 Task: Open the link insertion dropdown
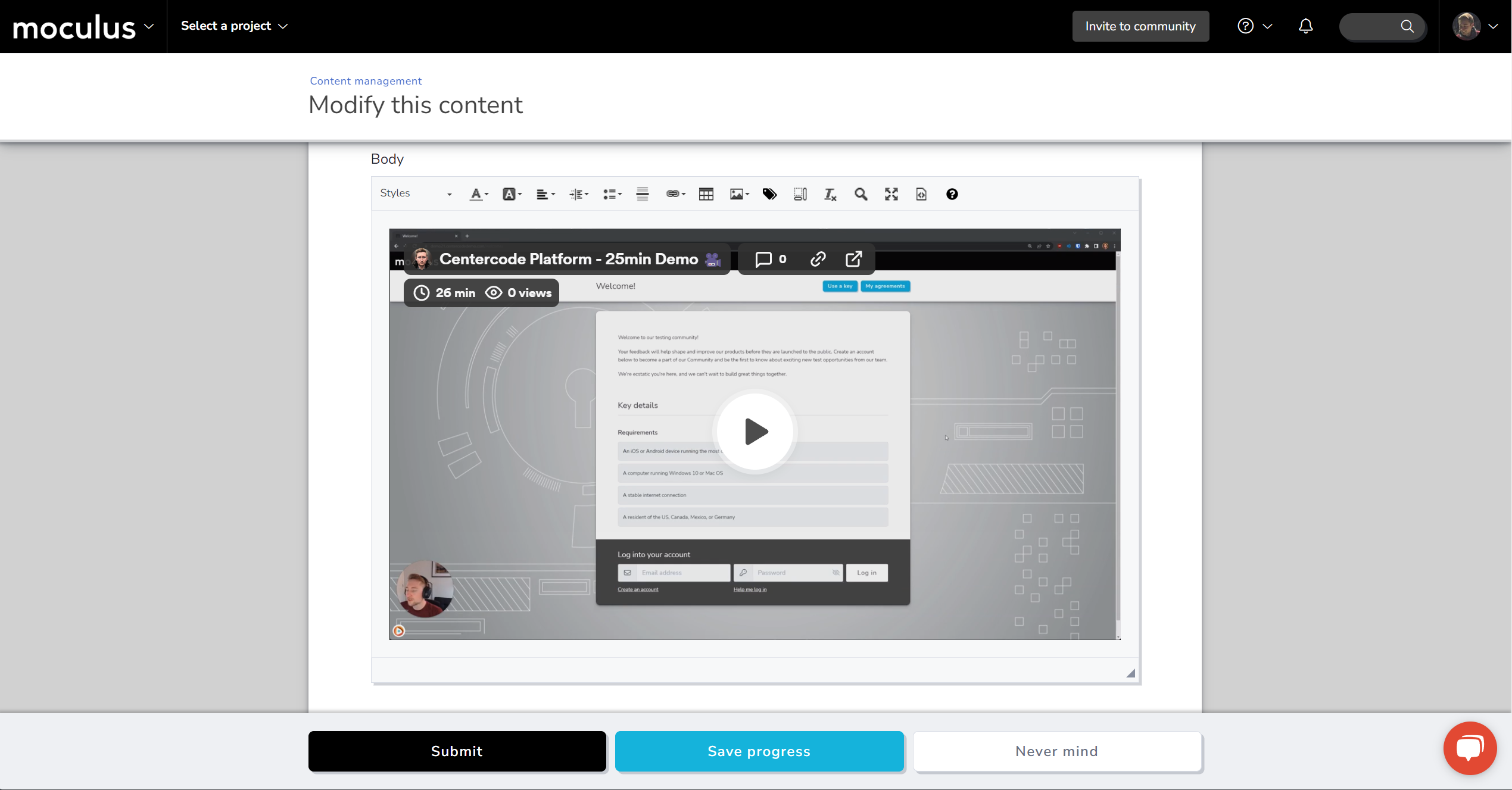click(x=675, y=194)
